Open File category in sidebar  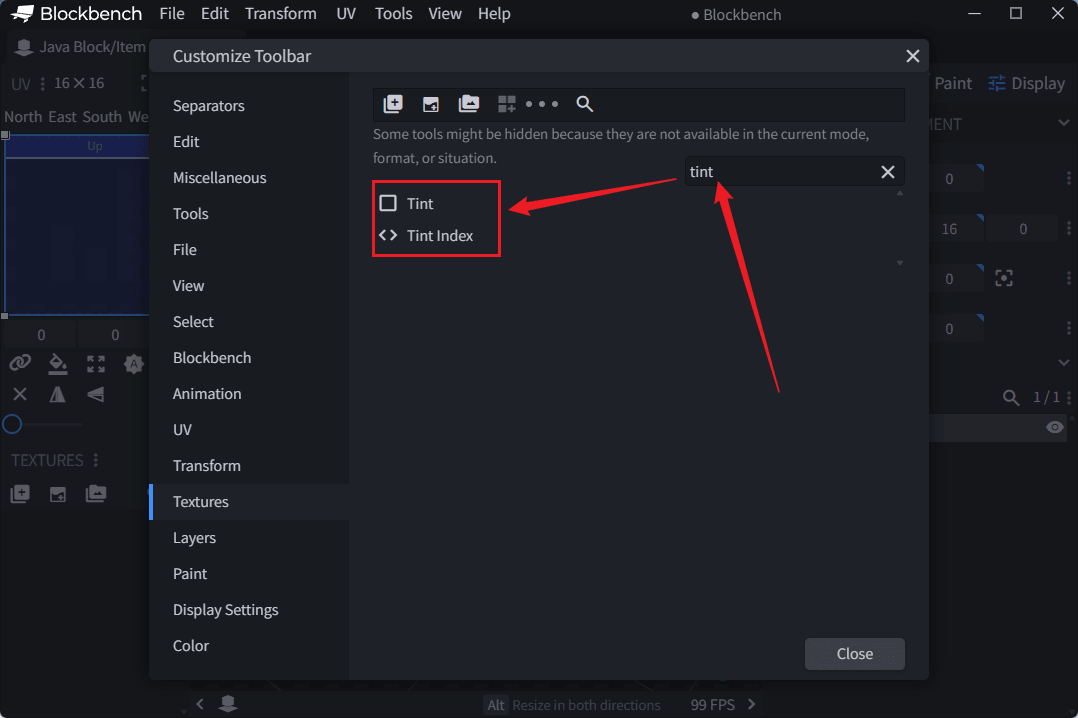coord(250,250)
